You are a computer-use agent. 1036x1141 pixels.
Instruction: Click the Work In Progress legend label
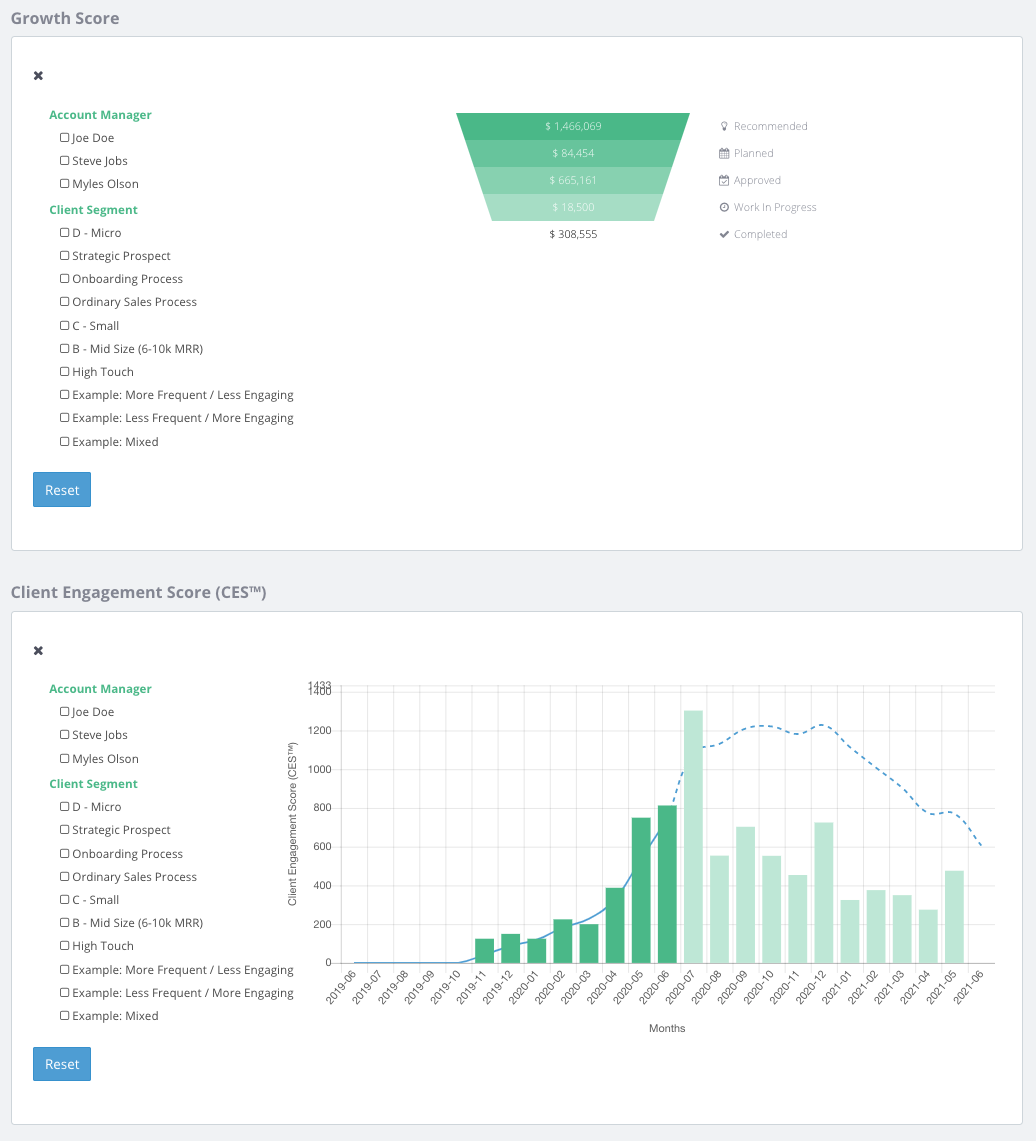[x=775, y=207]
